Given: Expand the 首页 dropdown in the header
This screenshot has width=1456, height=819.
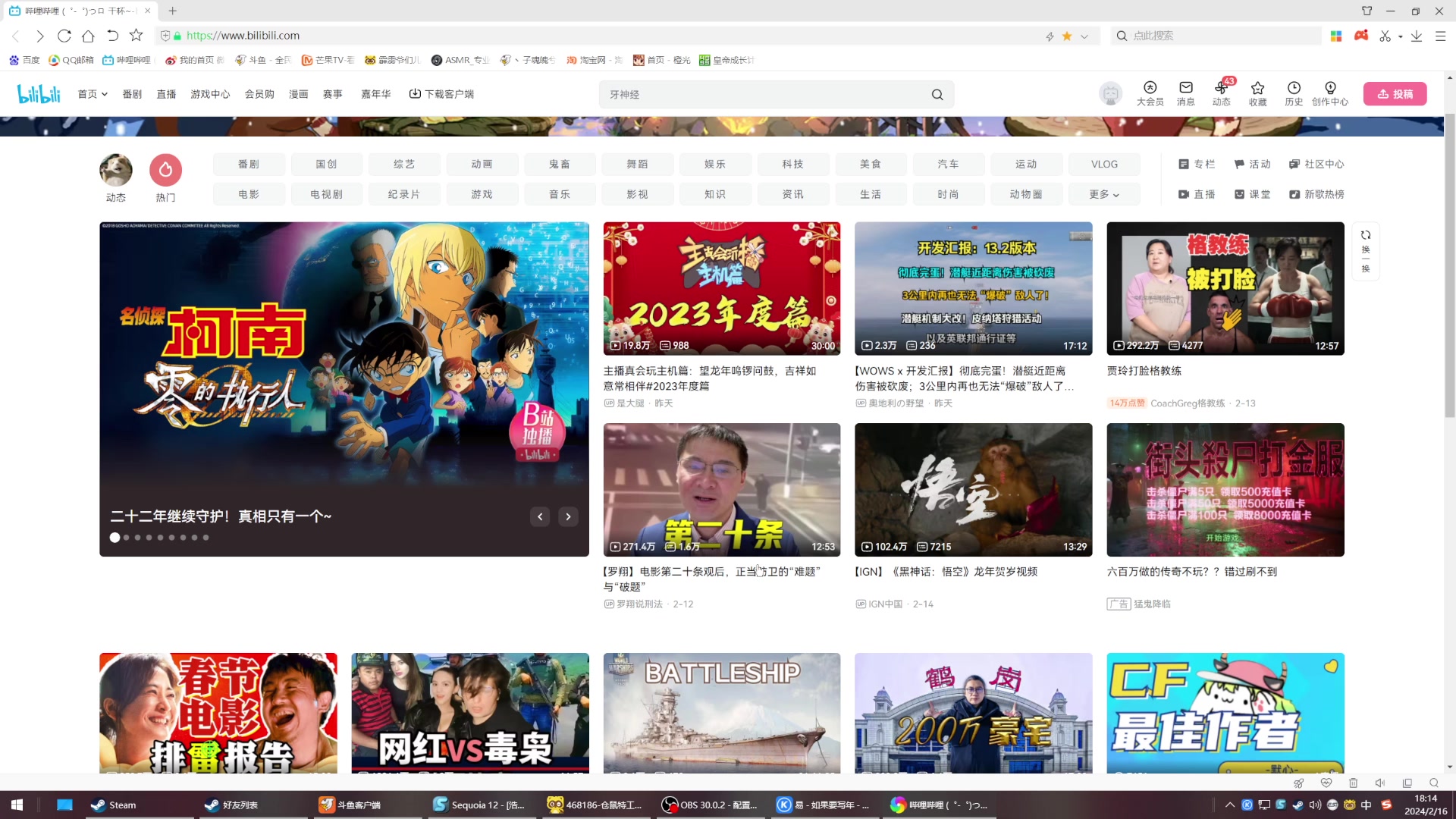Looking at the screenshot, I should 93,94.
